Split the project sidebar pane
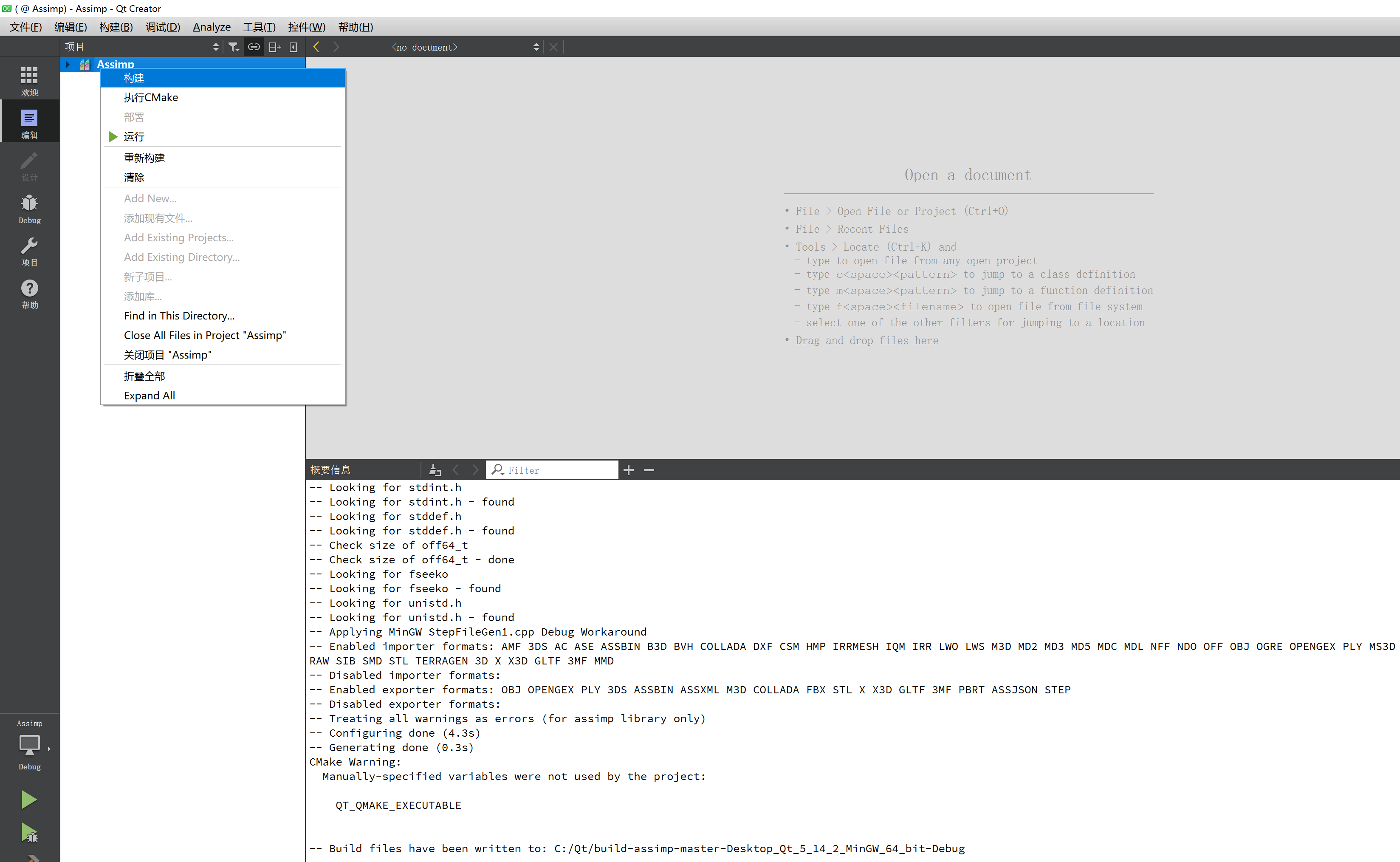 [x=275, y=47]
